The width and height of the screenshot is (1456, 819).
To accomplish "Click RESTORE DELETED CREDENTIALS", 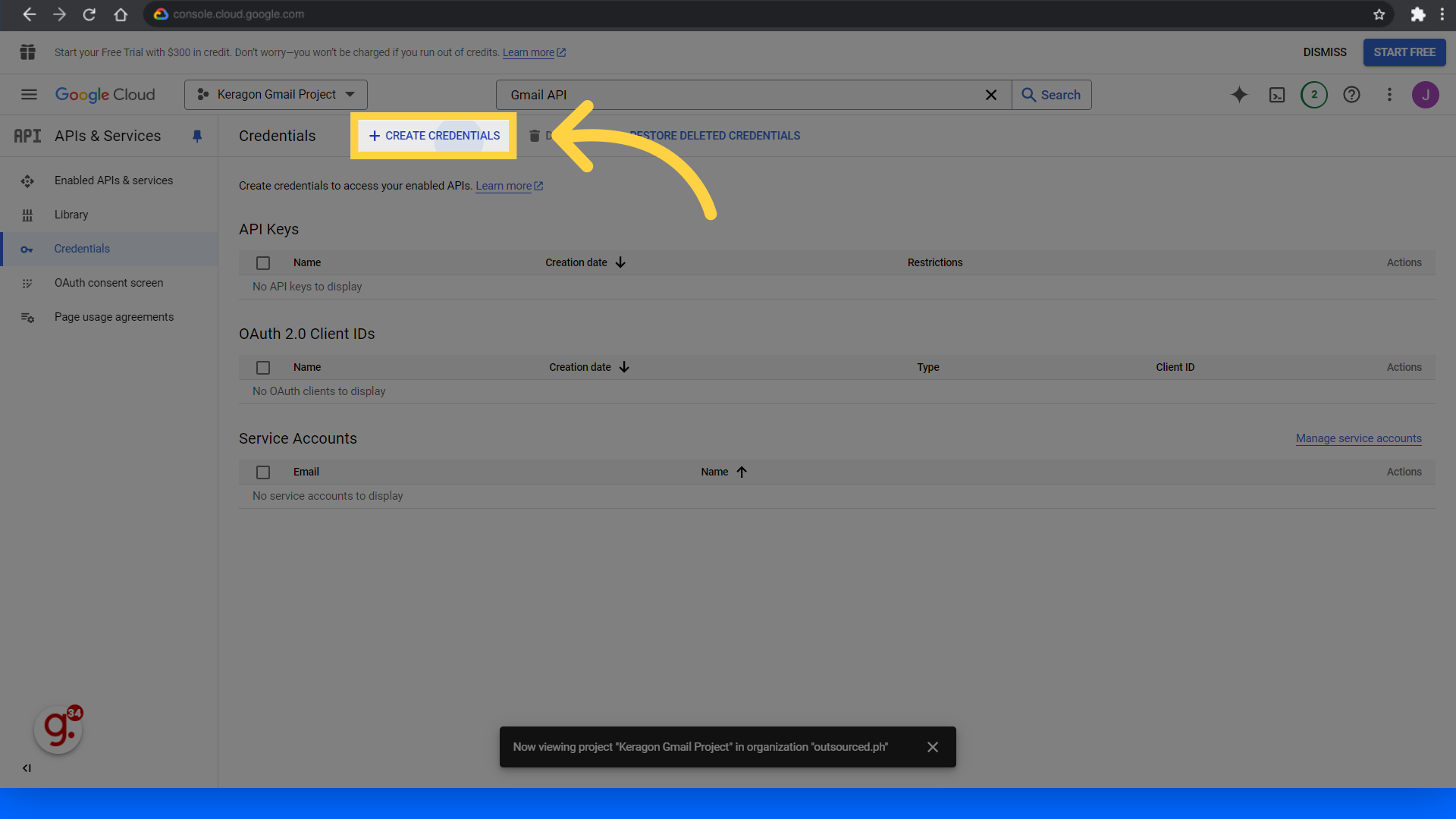I will 714,136.
